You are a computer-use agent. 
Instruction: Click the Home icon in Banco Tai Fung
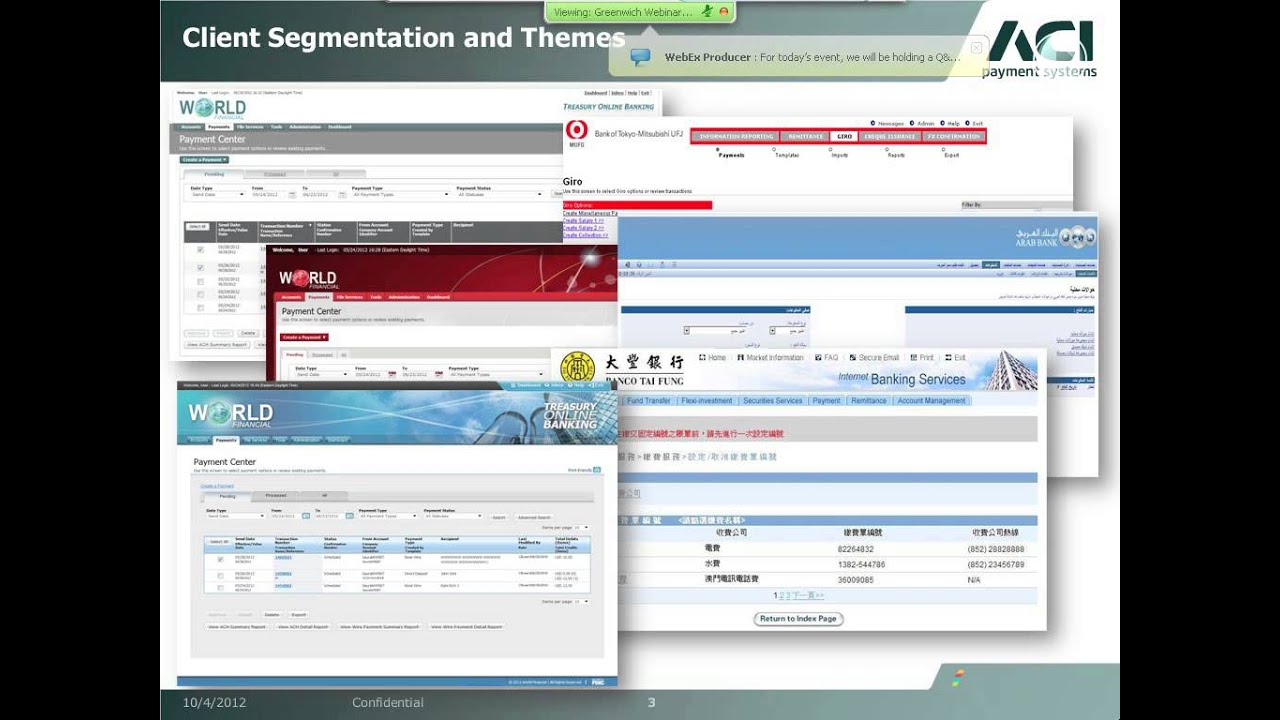[x=702, y=357]
